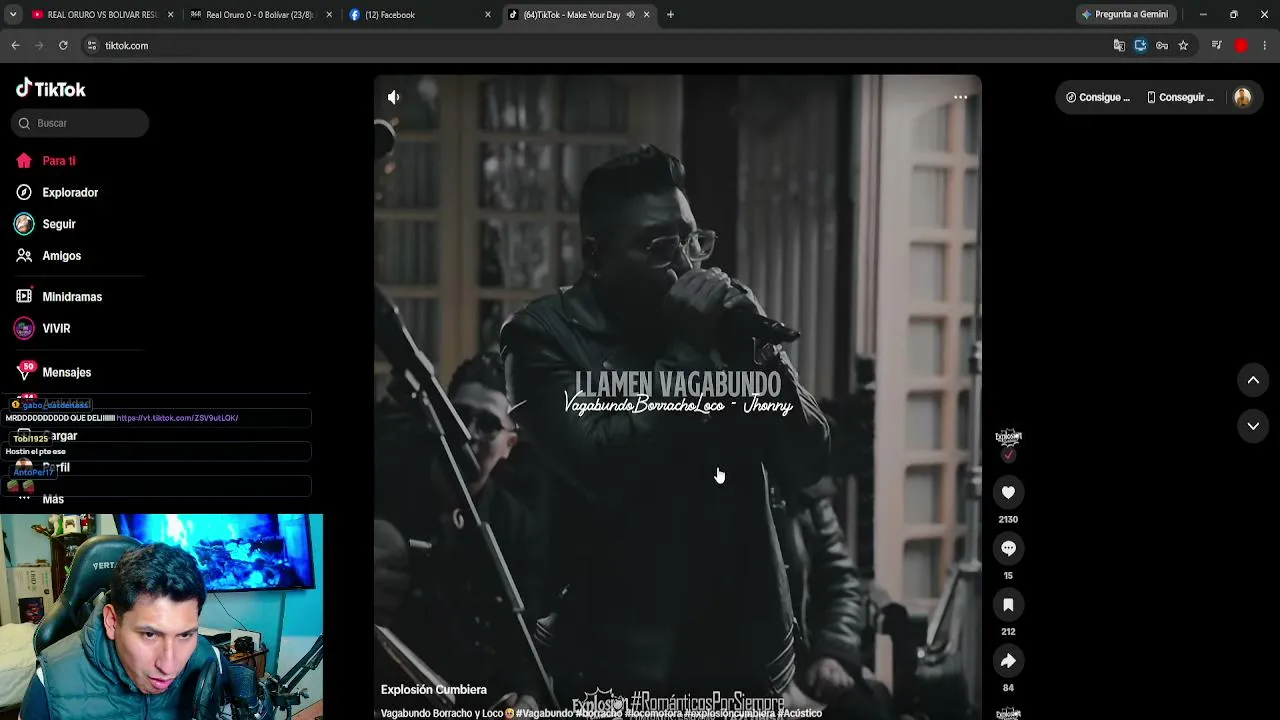The image size is (1280, 720).
Task: Close the TikTok browser tab
Action: [647, 15]
